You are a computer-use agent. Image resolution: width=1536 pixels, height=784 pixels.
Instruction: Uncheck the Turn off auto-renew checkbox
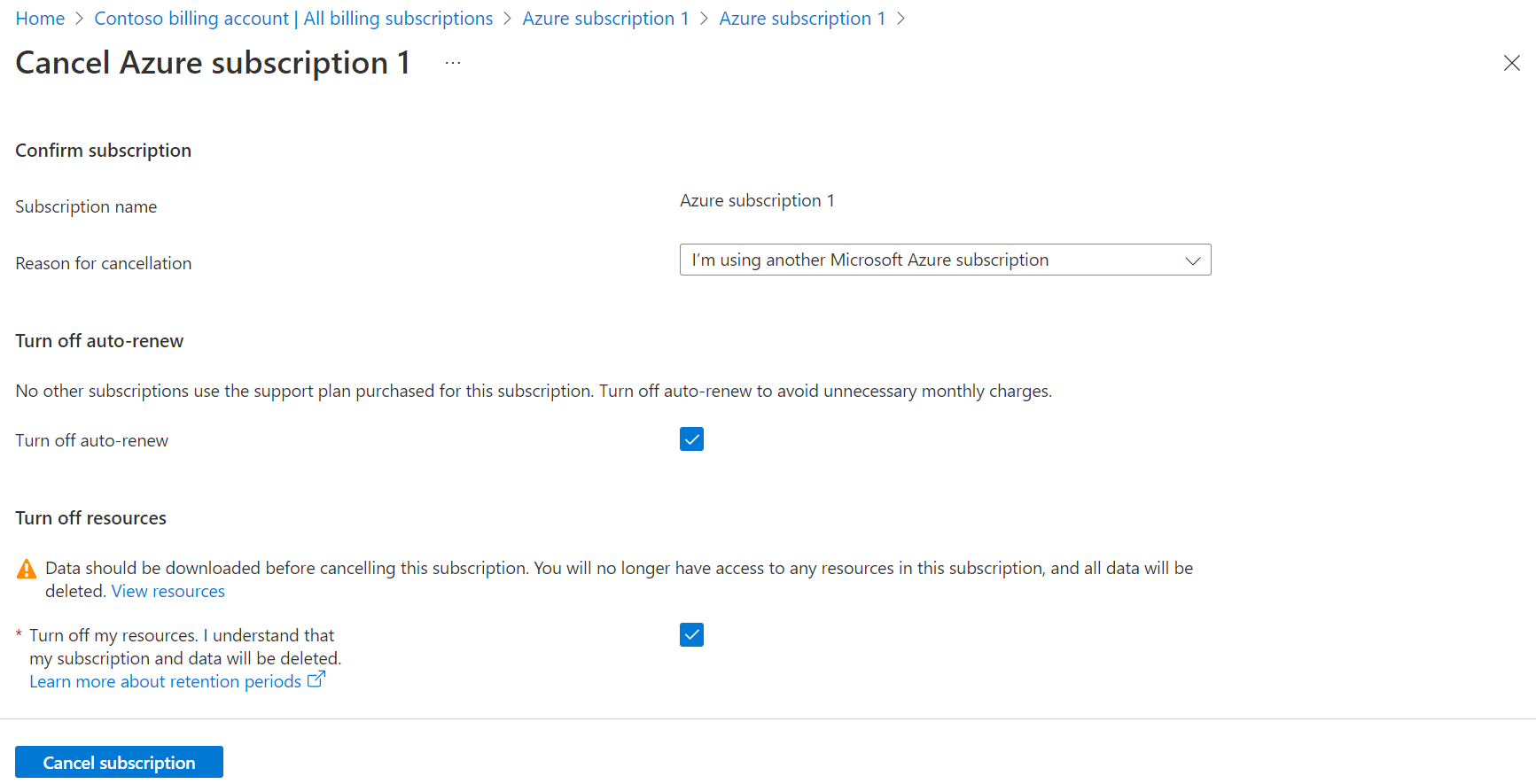click(x=691, y=439)
